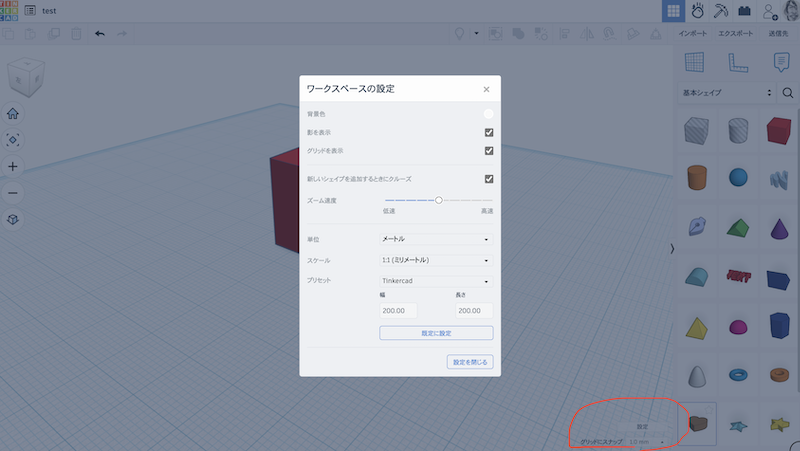Toggle the グリッドを表示 (show grid) checkbox

point(489,151)
